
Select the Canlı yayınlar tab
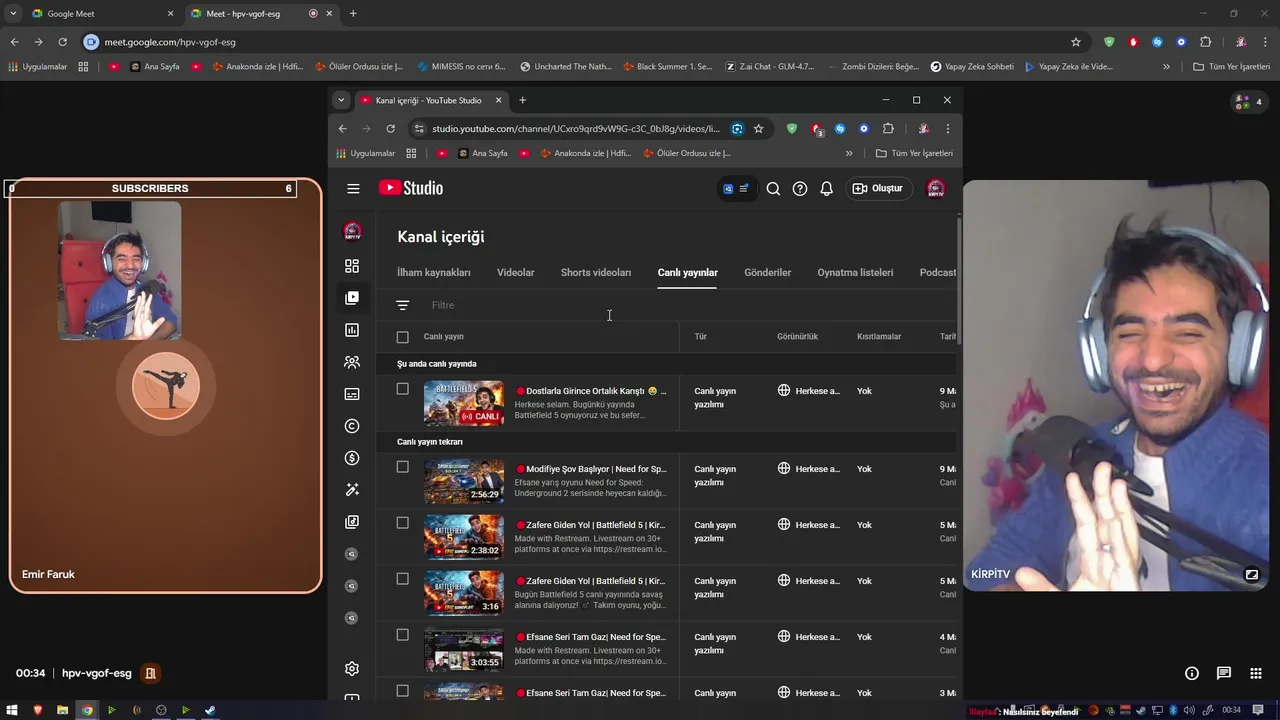click(x=688, y=272)
